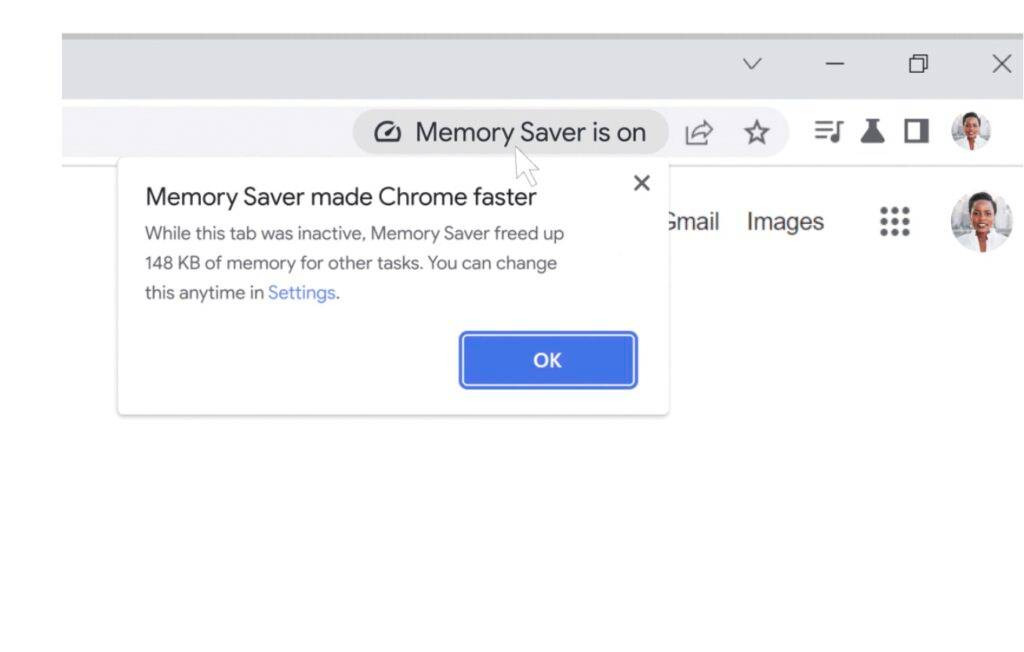The height and width of the screenshot is (652, 1024).
Task: Click the OK button's blue outline
Action: tap(548, 360)
